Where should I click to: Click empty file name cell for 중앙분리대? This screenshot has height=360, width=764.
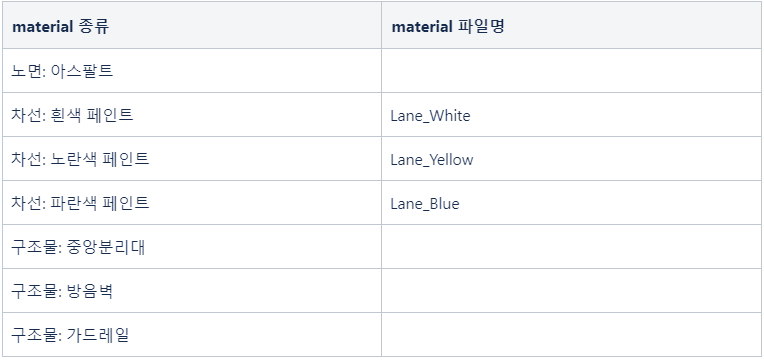click(571, 247)
